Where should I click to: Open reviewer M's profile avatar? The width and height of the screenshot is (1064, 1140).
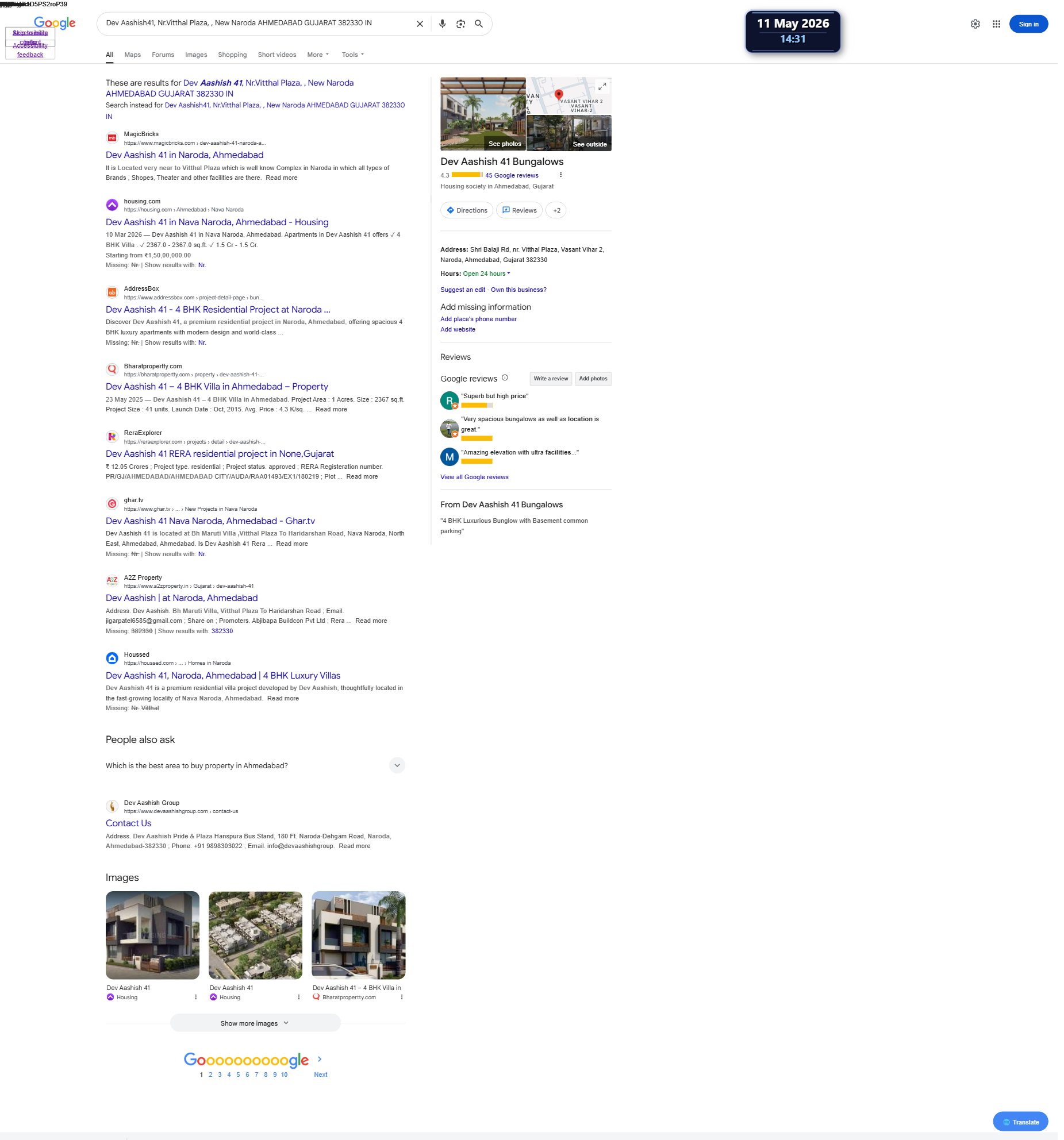click(450, 457)
